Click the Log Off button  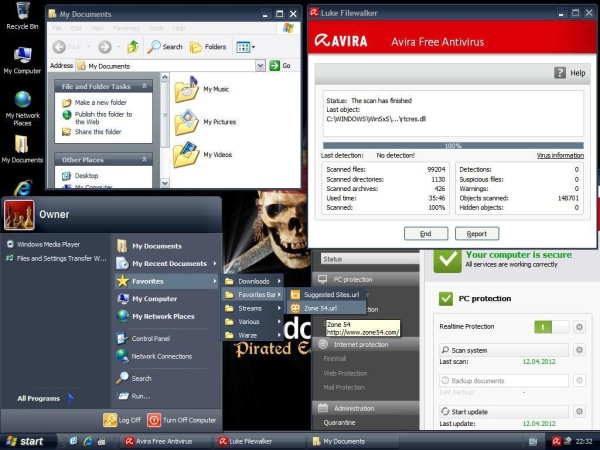click(x=122, y=420)
